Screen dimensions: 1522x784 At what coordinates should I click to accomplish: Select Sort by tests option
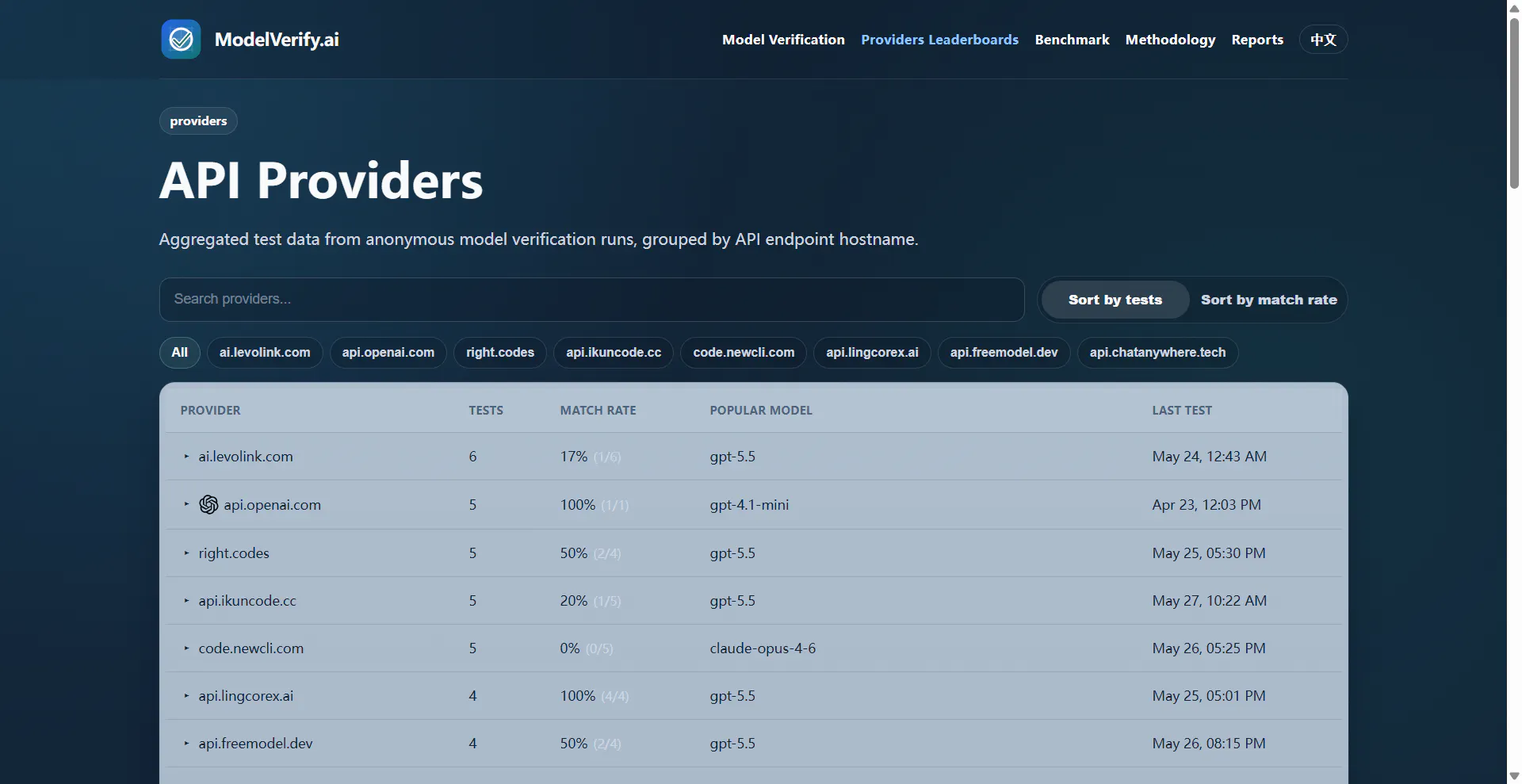click(x=1115, y=300)
